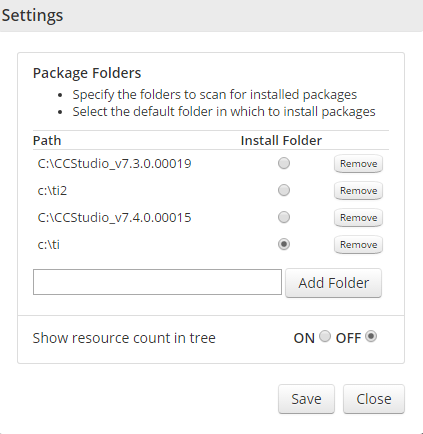
Task: Save the settings
Action: (306, 399)
